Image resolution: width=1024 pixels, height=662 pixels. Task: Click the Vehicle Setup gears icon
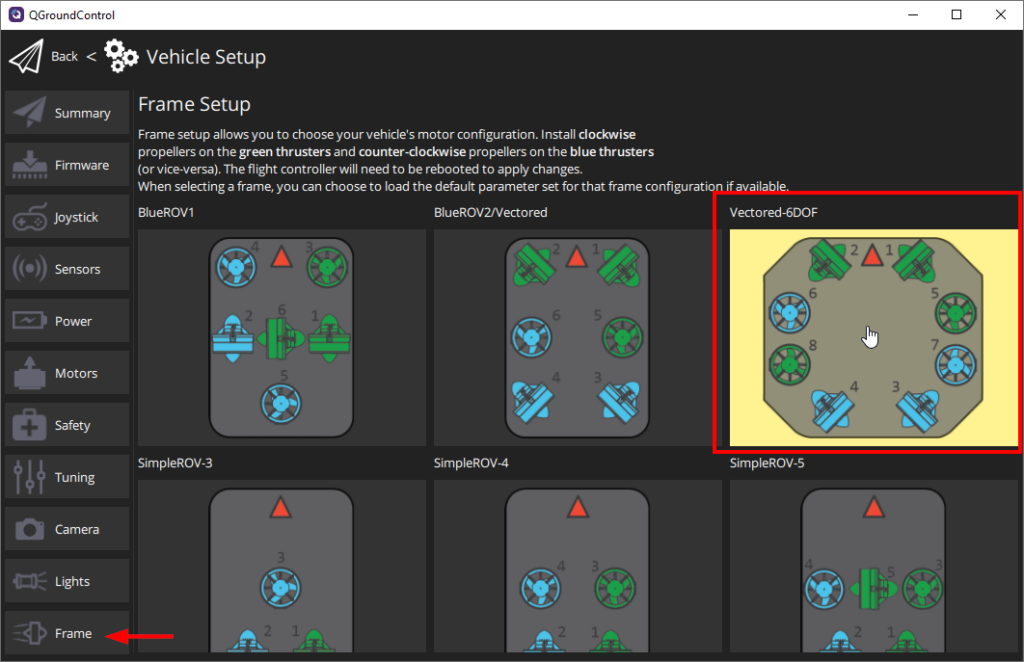click(121, 56)
